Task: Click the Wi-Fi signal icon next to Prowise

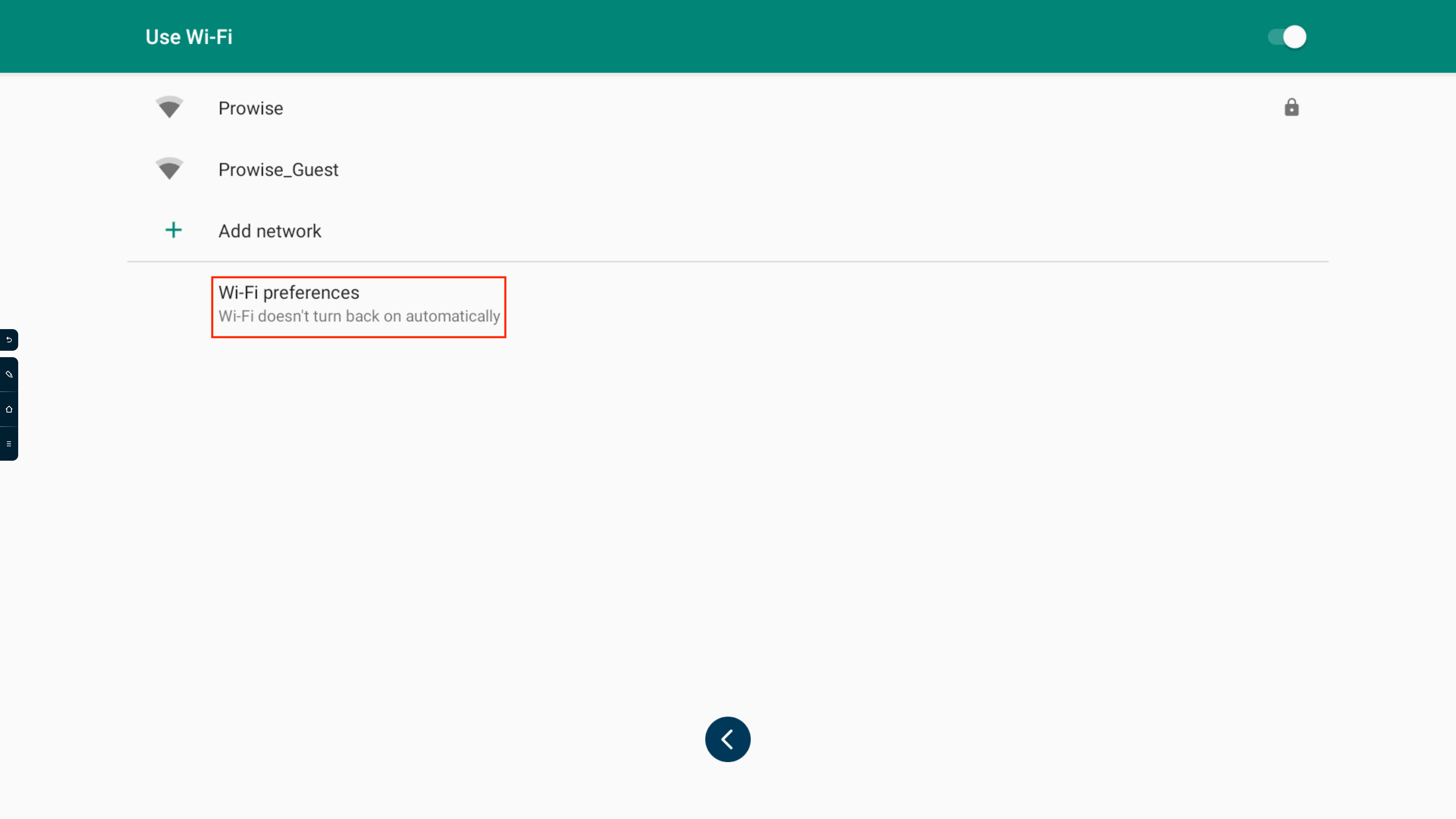Action: (169, 107)
